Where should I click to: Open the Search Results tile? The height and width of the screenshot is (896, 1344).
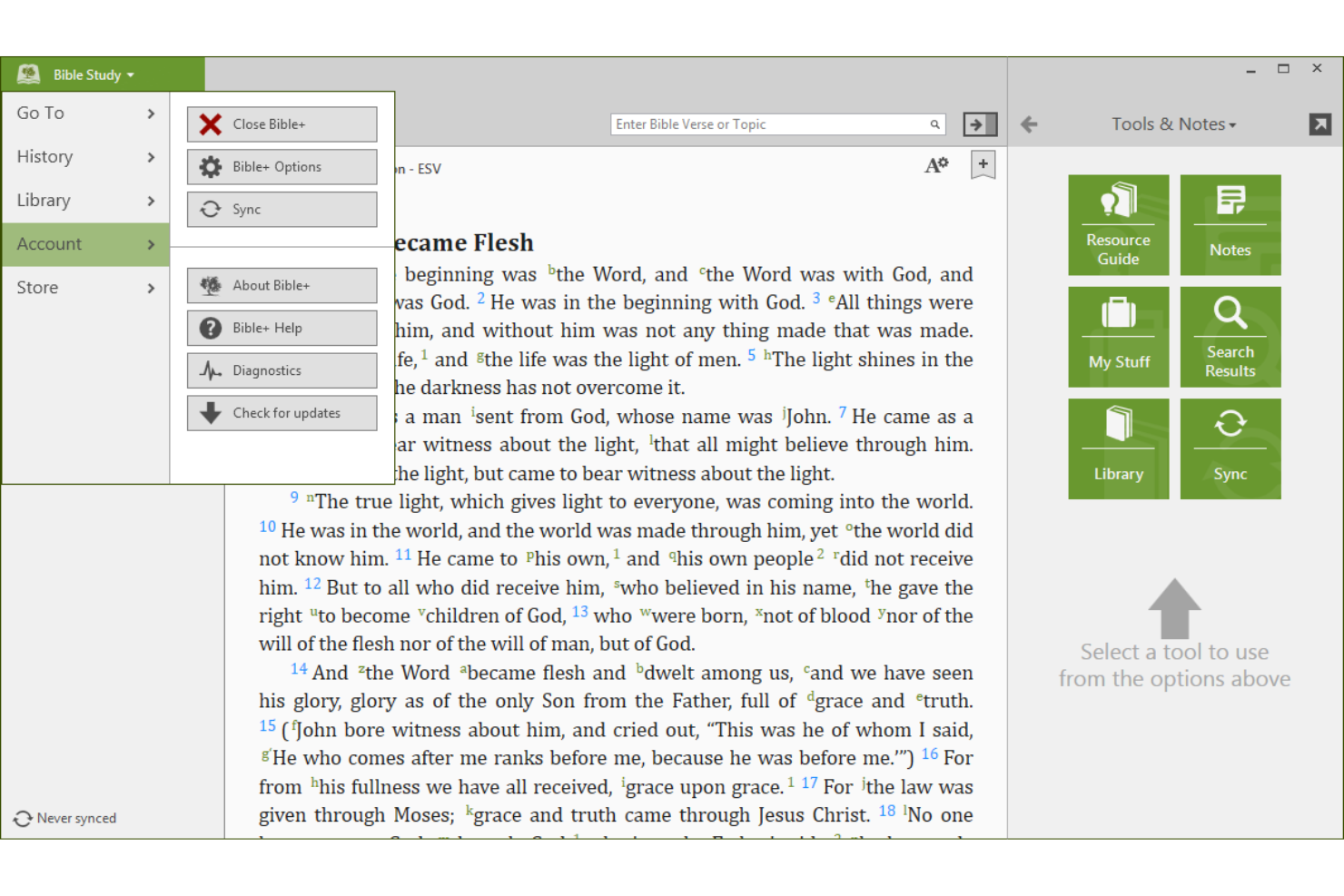point(1230,337)
